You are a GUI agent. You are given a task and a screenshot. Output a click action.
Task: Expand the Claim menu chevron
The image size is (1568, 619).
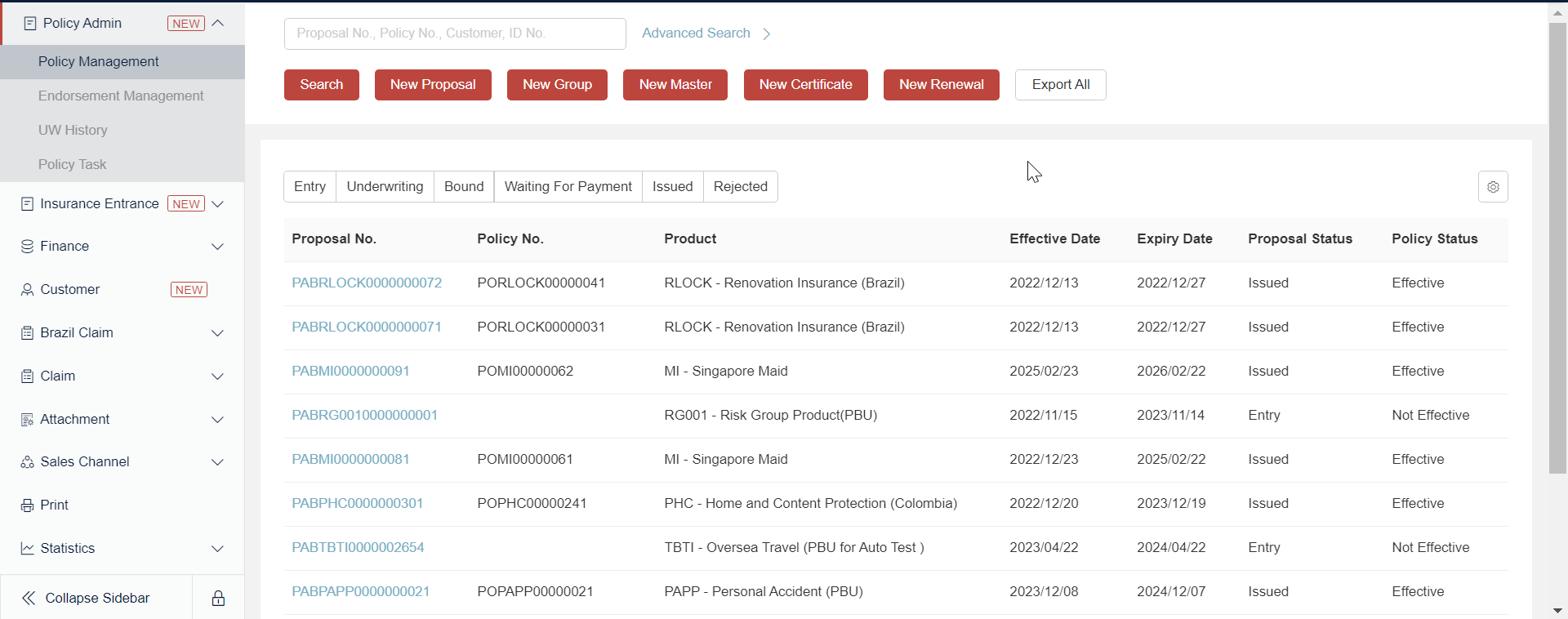click(217, 376)
